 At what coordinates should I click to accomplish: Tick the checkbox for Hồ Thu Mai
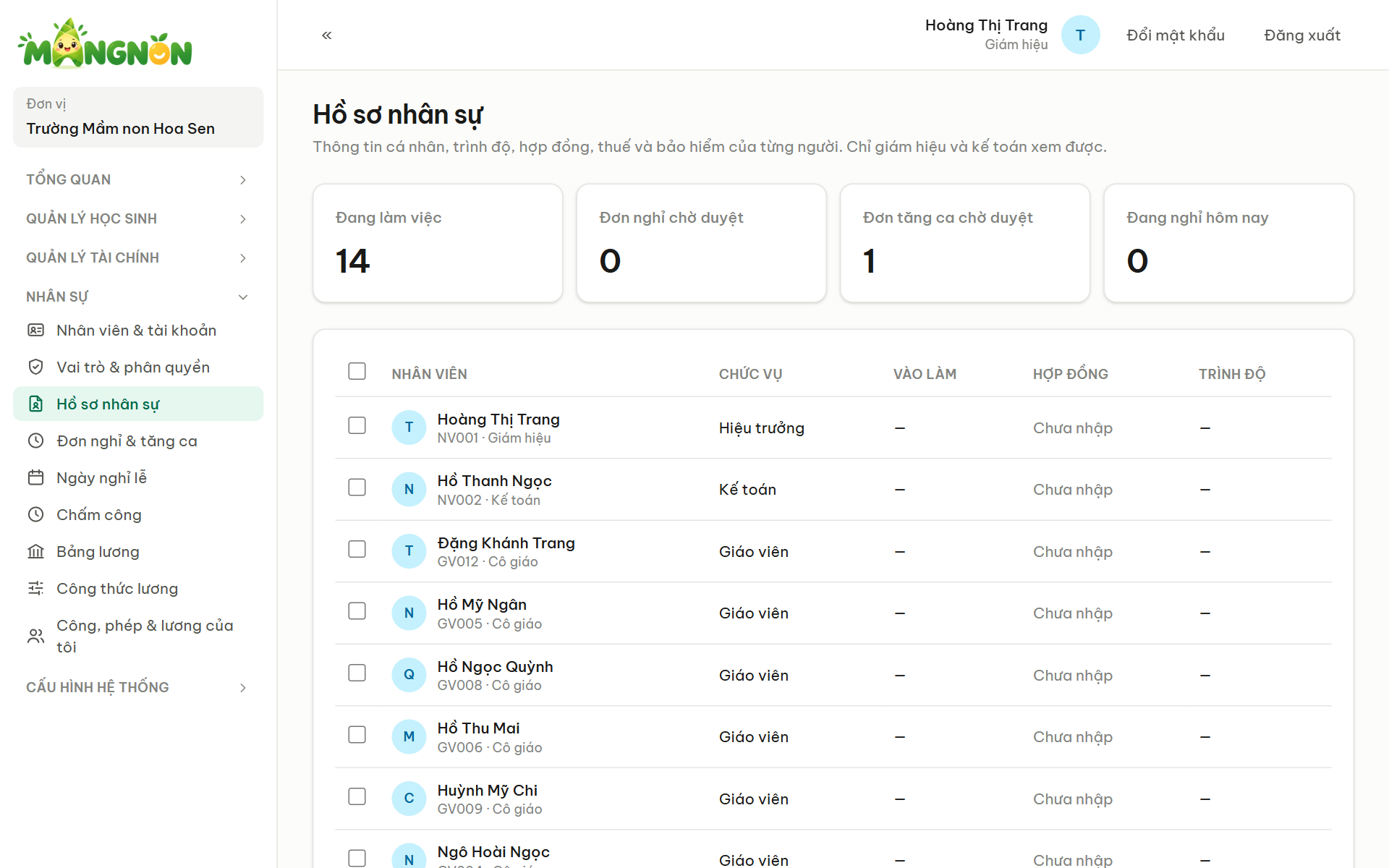pos(357,735)
